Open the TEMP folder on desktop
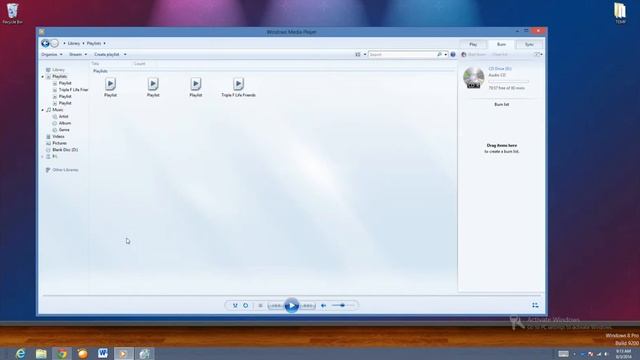 [x=620, y=13]
